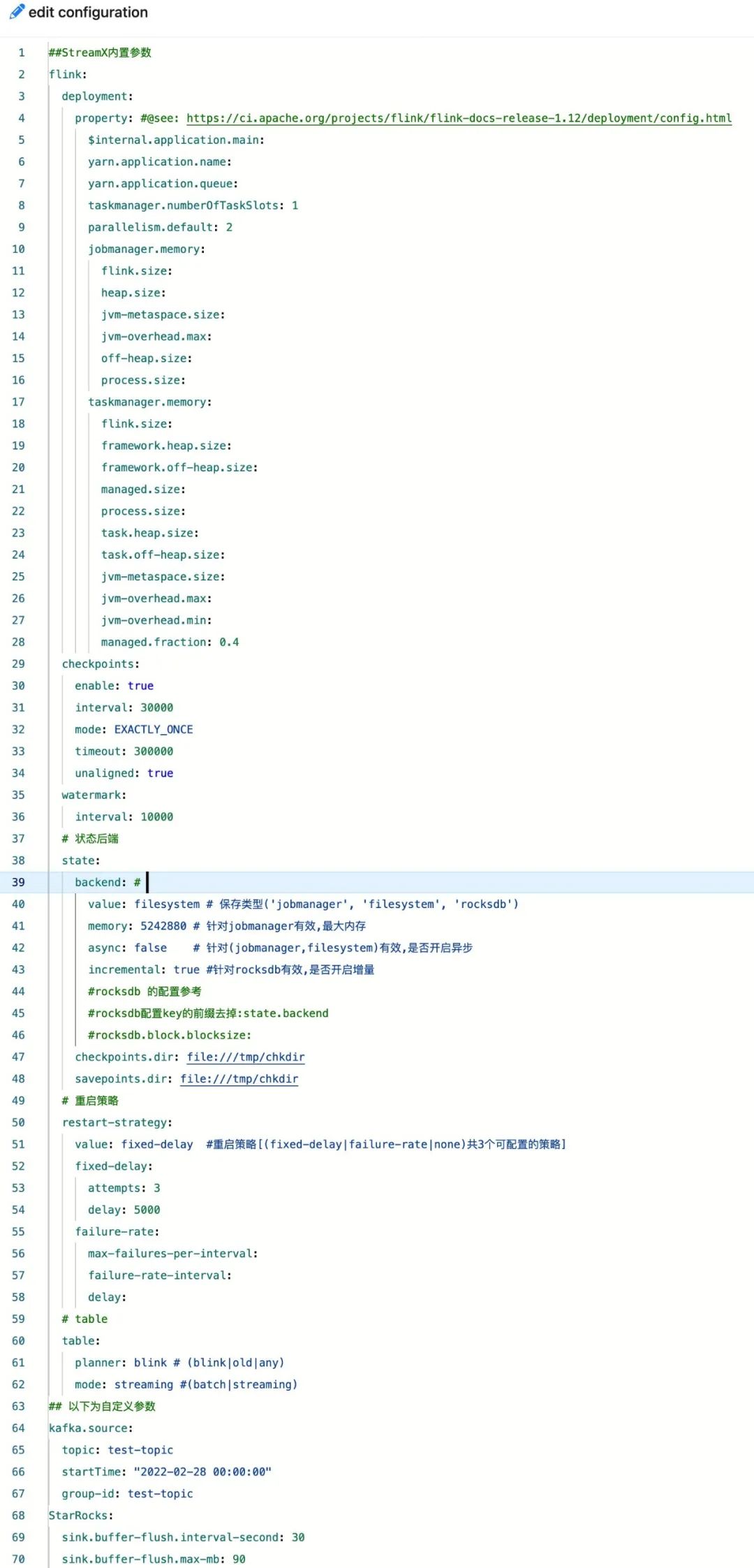
Task: Click the managed.fraction 0.4 value
Action: tap(229, 642)
